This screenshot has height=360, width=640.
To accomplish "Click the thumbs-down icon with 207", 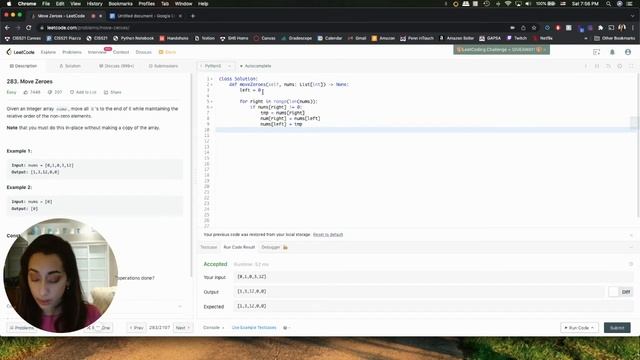I will [50, 92].
